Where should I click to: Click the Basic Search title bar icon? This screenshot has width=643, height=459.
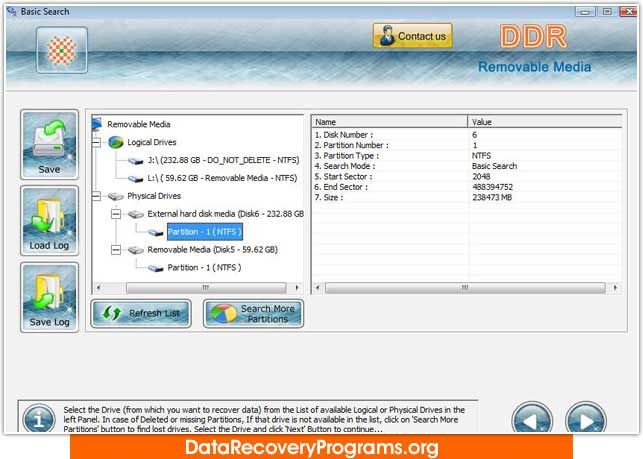(11, 11)
